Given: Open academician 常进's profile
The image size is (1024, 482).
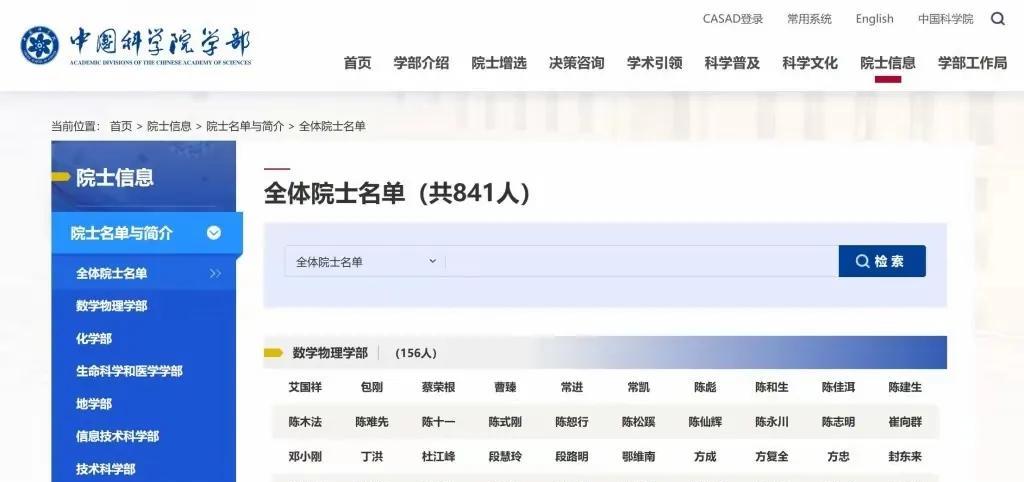Looking at the screenshot, I should [571, 387].
